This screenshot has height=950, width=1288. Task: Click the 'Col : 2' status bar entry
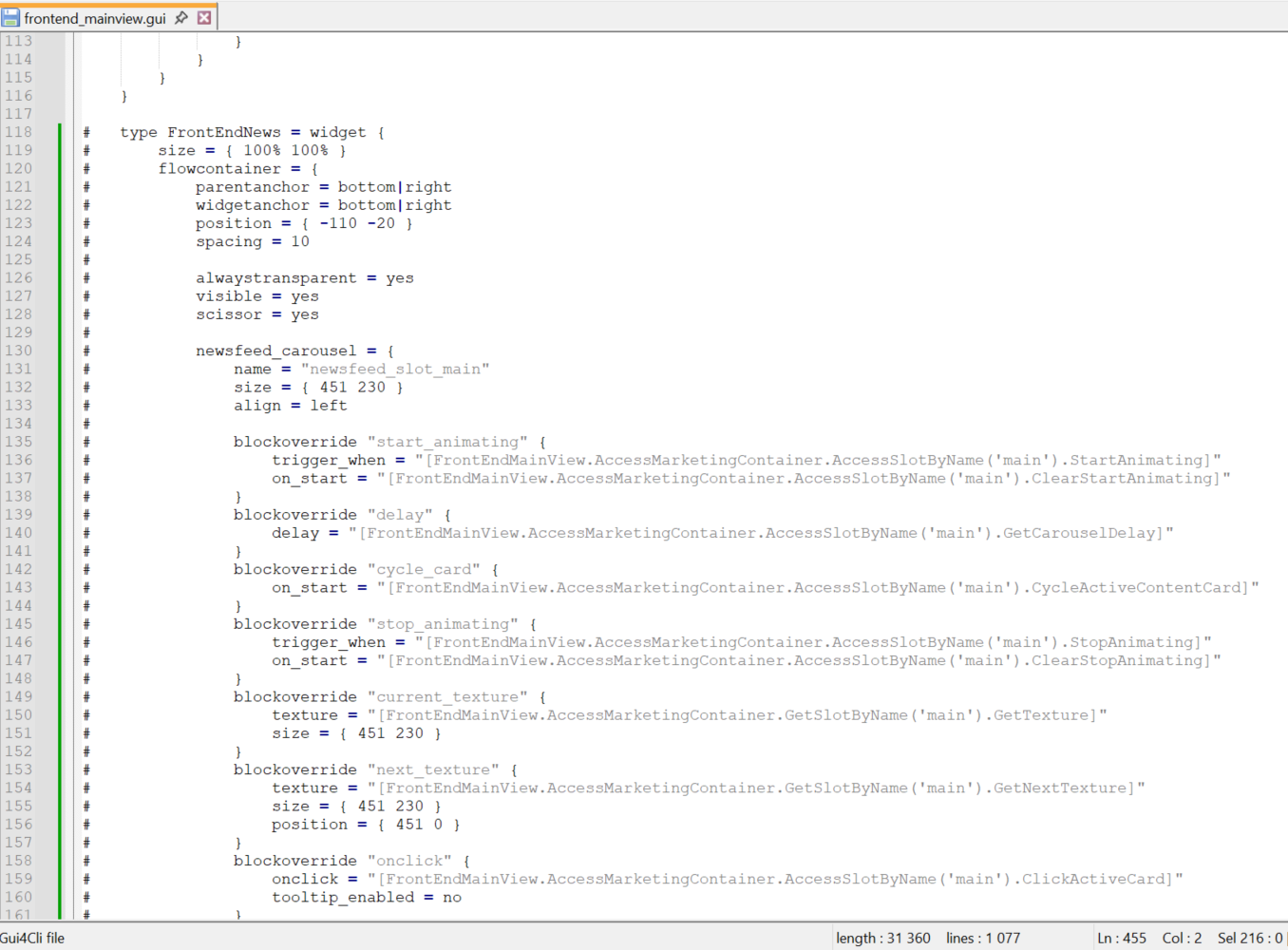[1182, 938]
